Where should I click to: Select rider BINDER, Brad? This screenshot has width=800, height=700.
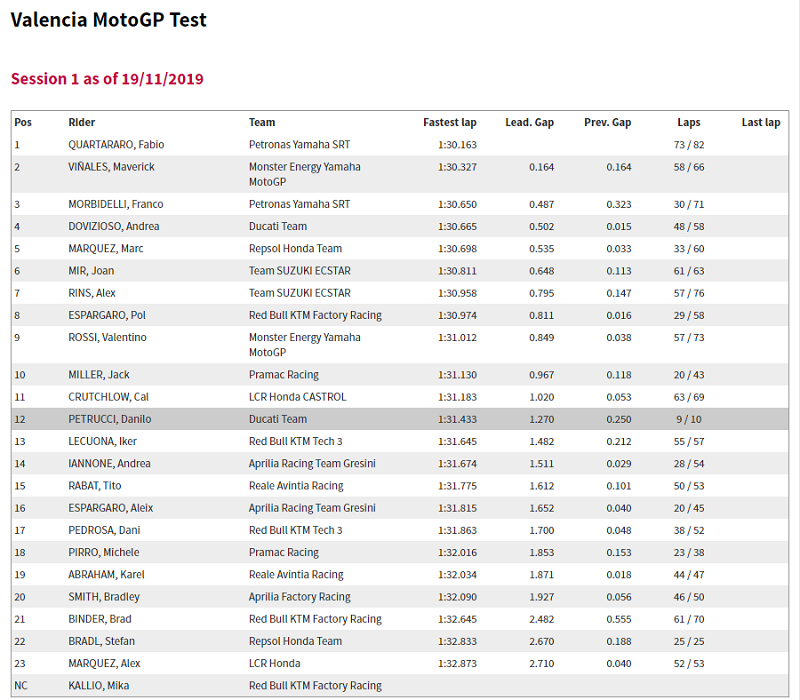coord(100,620)
